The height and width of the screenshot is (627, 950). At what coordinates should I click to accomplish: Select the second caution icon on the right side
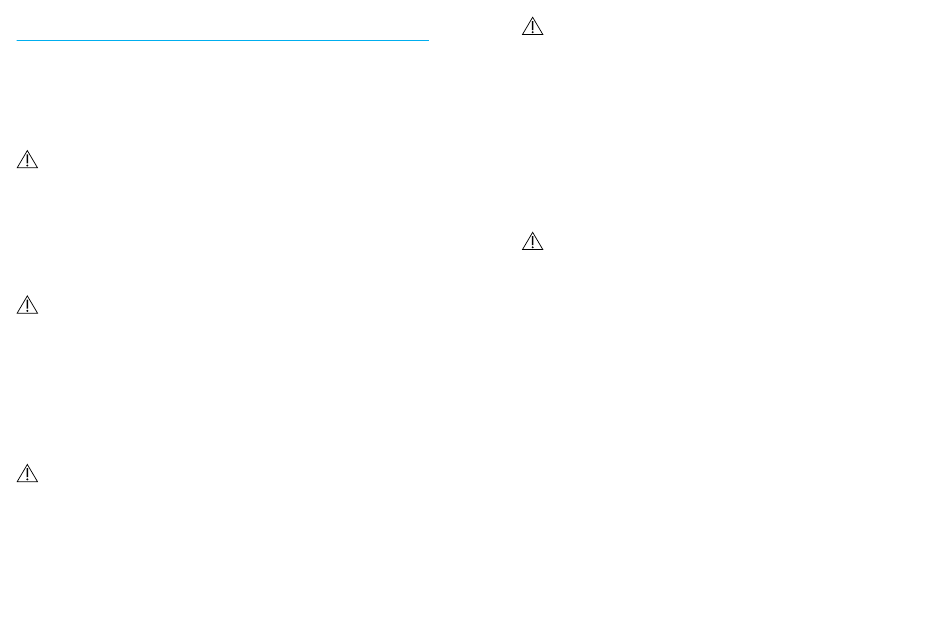click(x=533, y=242)
